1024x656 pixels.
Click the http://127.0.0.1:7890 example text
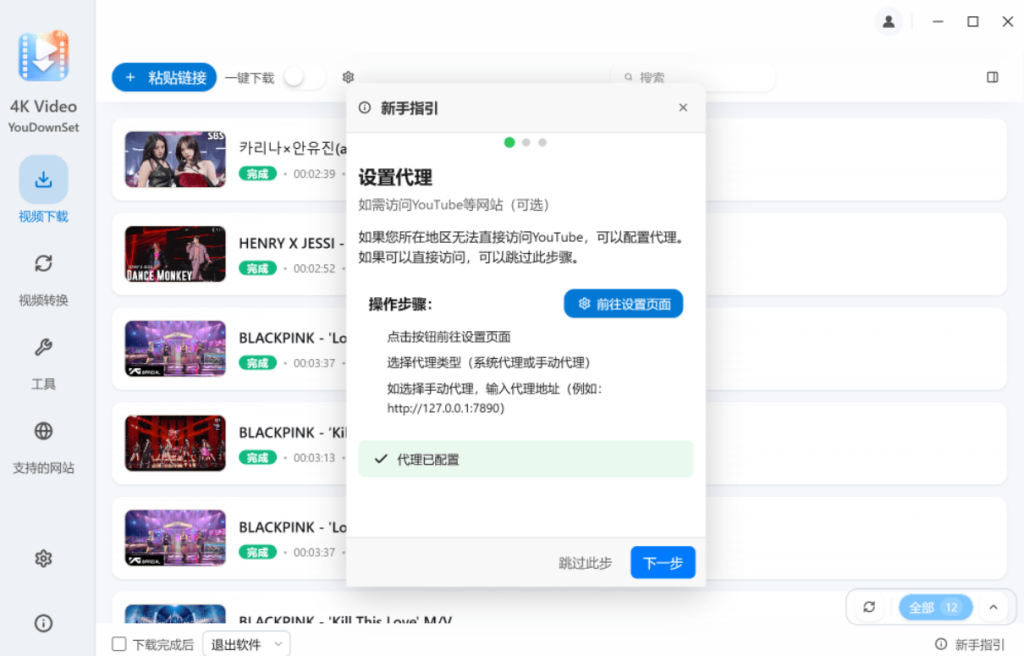[445, 408]
